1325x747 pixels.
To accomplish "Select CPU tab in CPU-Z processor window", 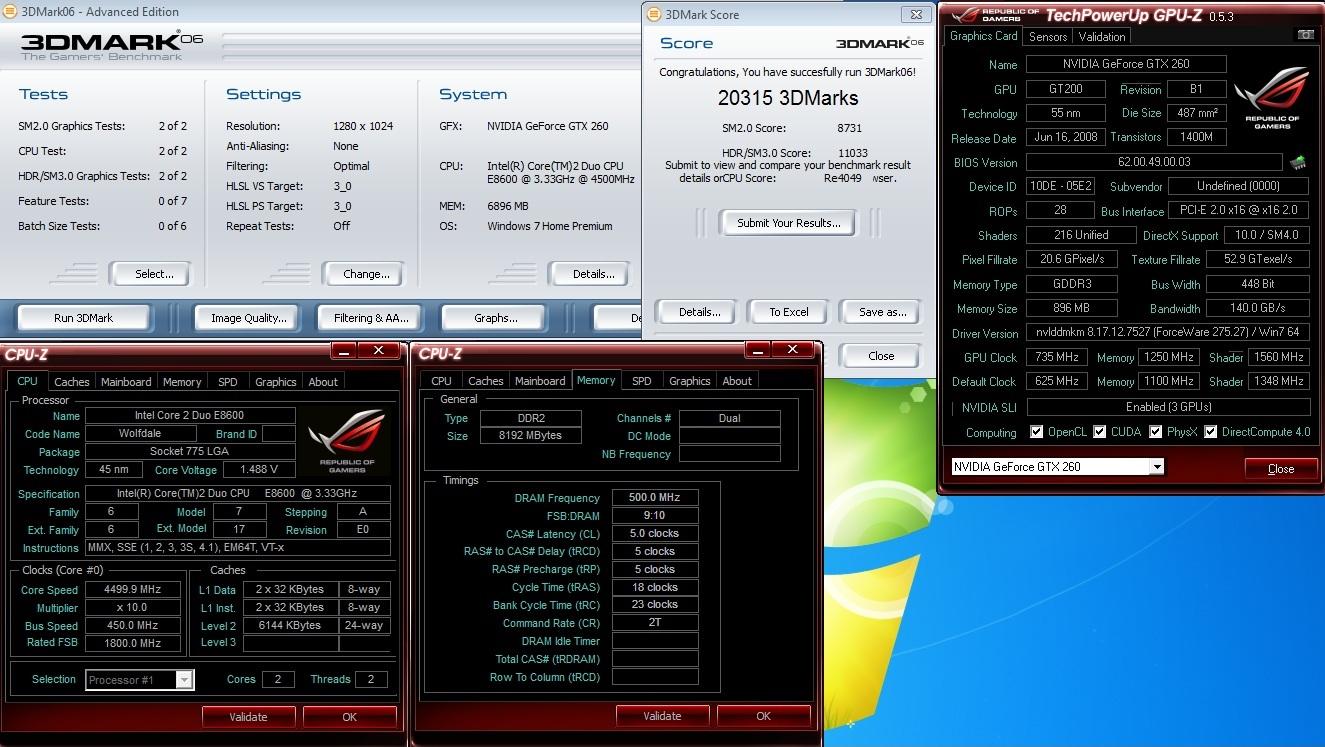I will pos(27,381).
